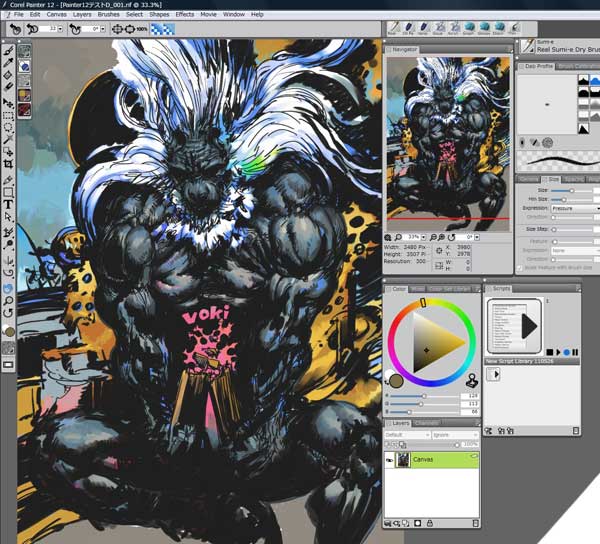
Task: Play the current script
Action: coord(558,352)
